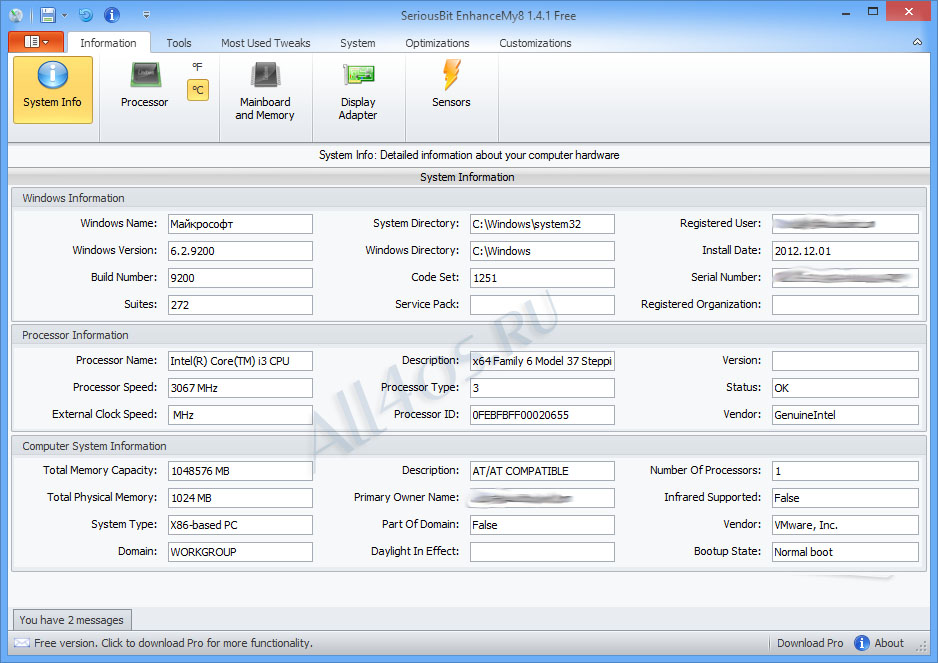Click the envelope icon in status bar
The width and height of the screenshot is (938, 663).
pyautogui.click(x=22, y=643)
